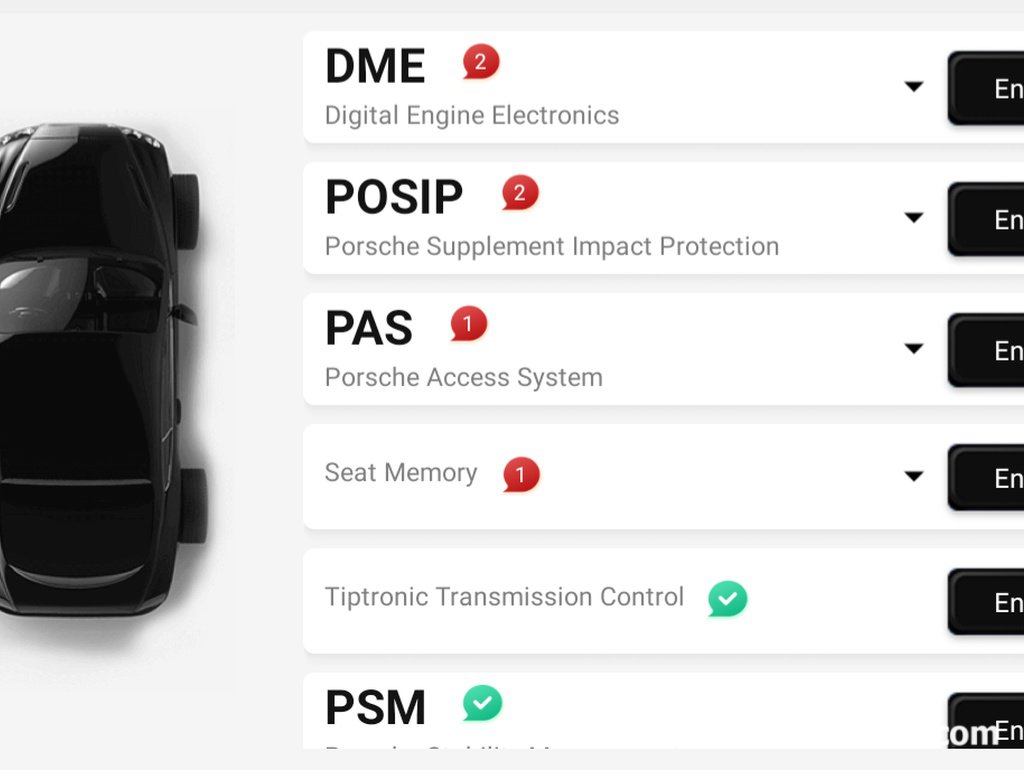Open the Enter button for POSIP
Viewport: 1024px width, 770px height.
(985, 219)
